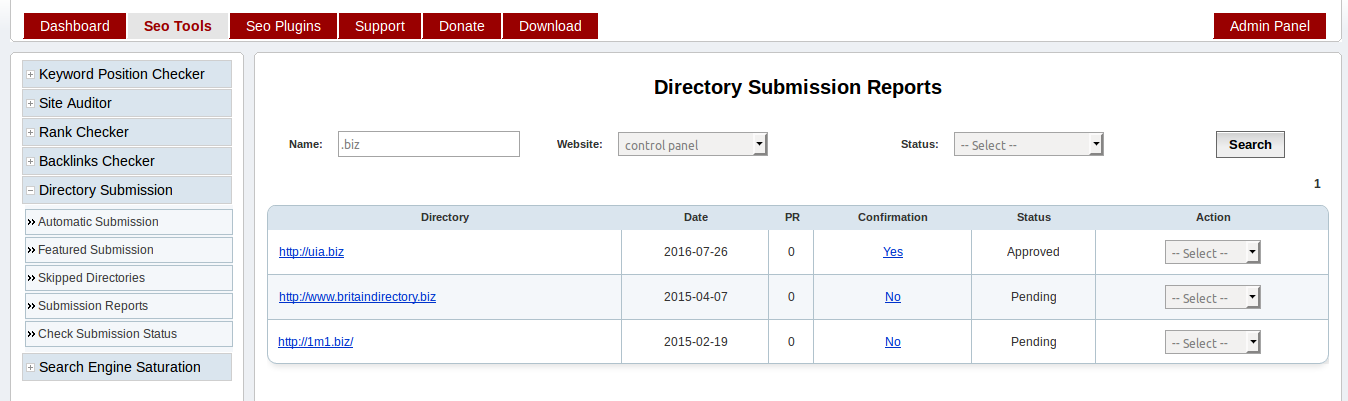The image size is (1348, 401).
Task: Expand Rank Checker plus icon
Action: [x=31, y=133]
